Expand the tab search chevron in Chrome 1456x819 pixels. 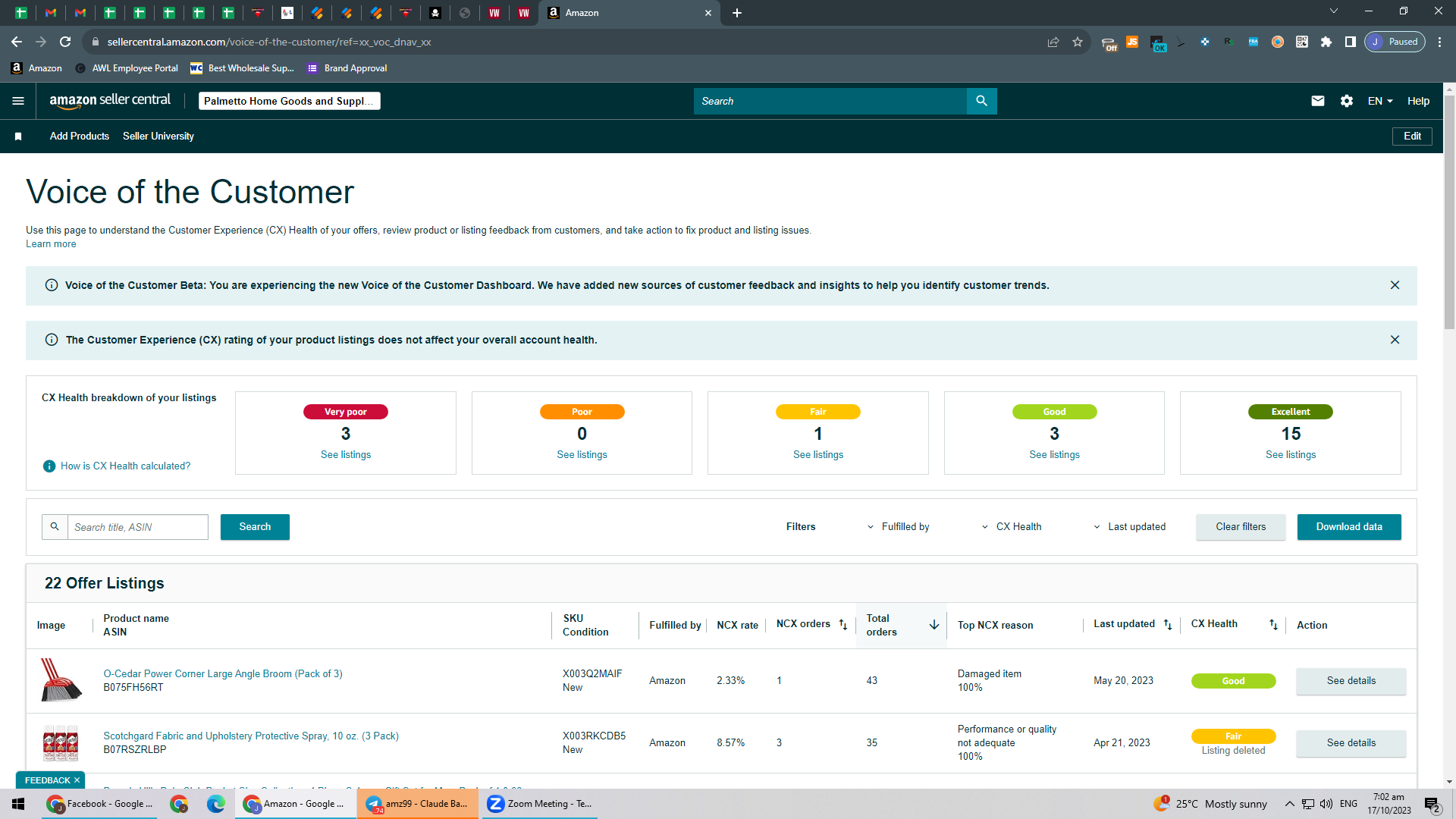[1334, 11]
